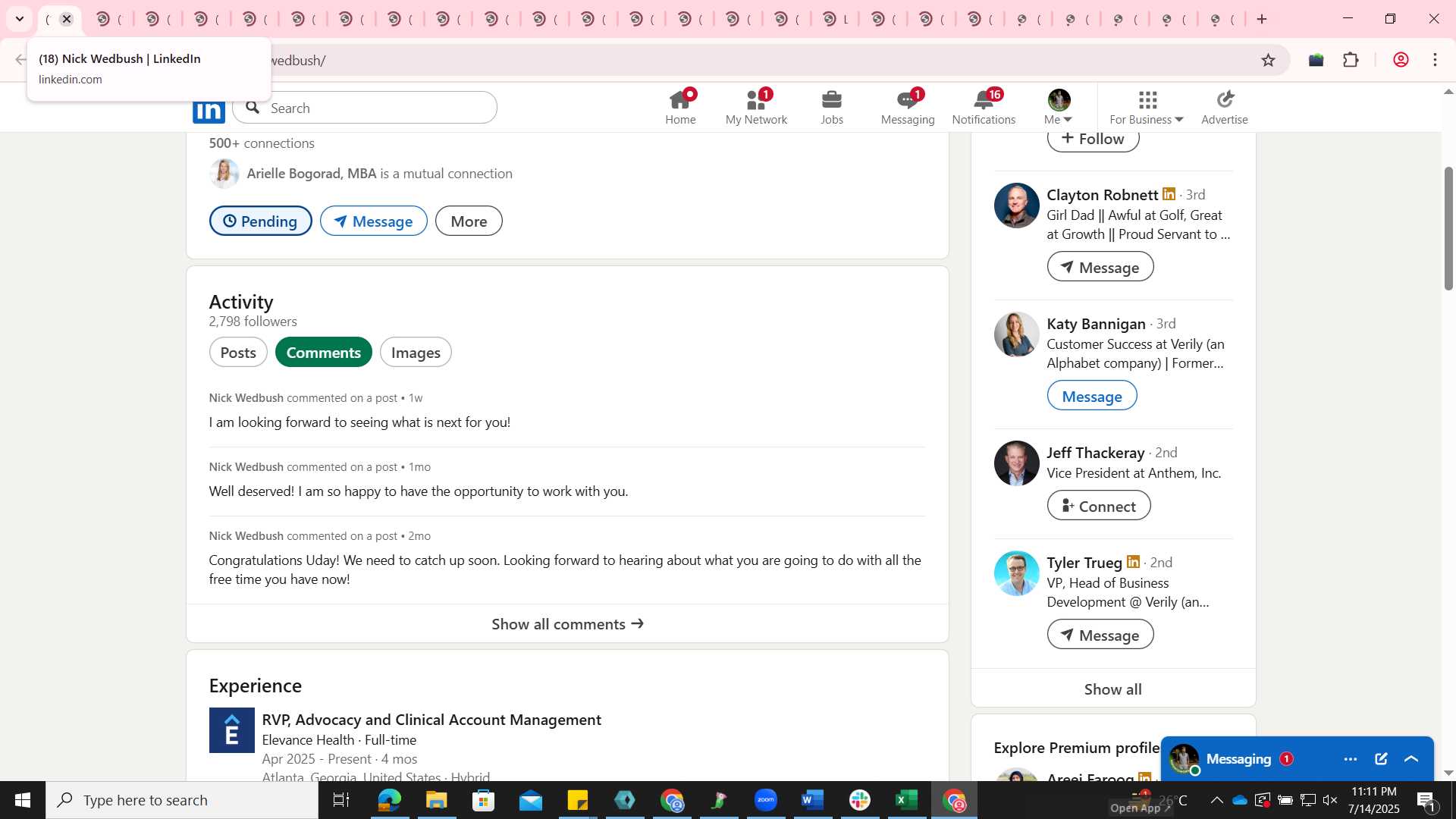Expand the Messaging overlay chevron

(1411, 759)
